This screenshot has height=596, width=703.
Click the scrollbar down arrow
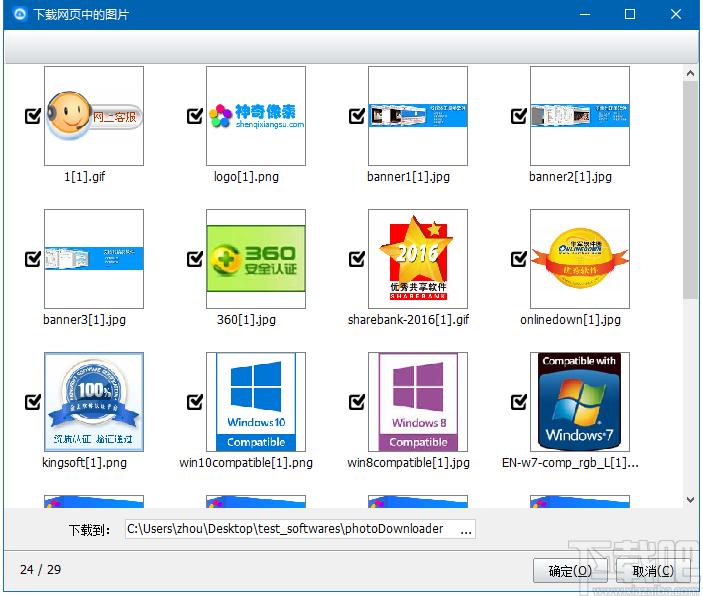click(690, 500)
